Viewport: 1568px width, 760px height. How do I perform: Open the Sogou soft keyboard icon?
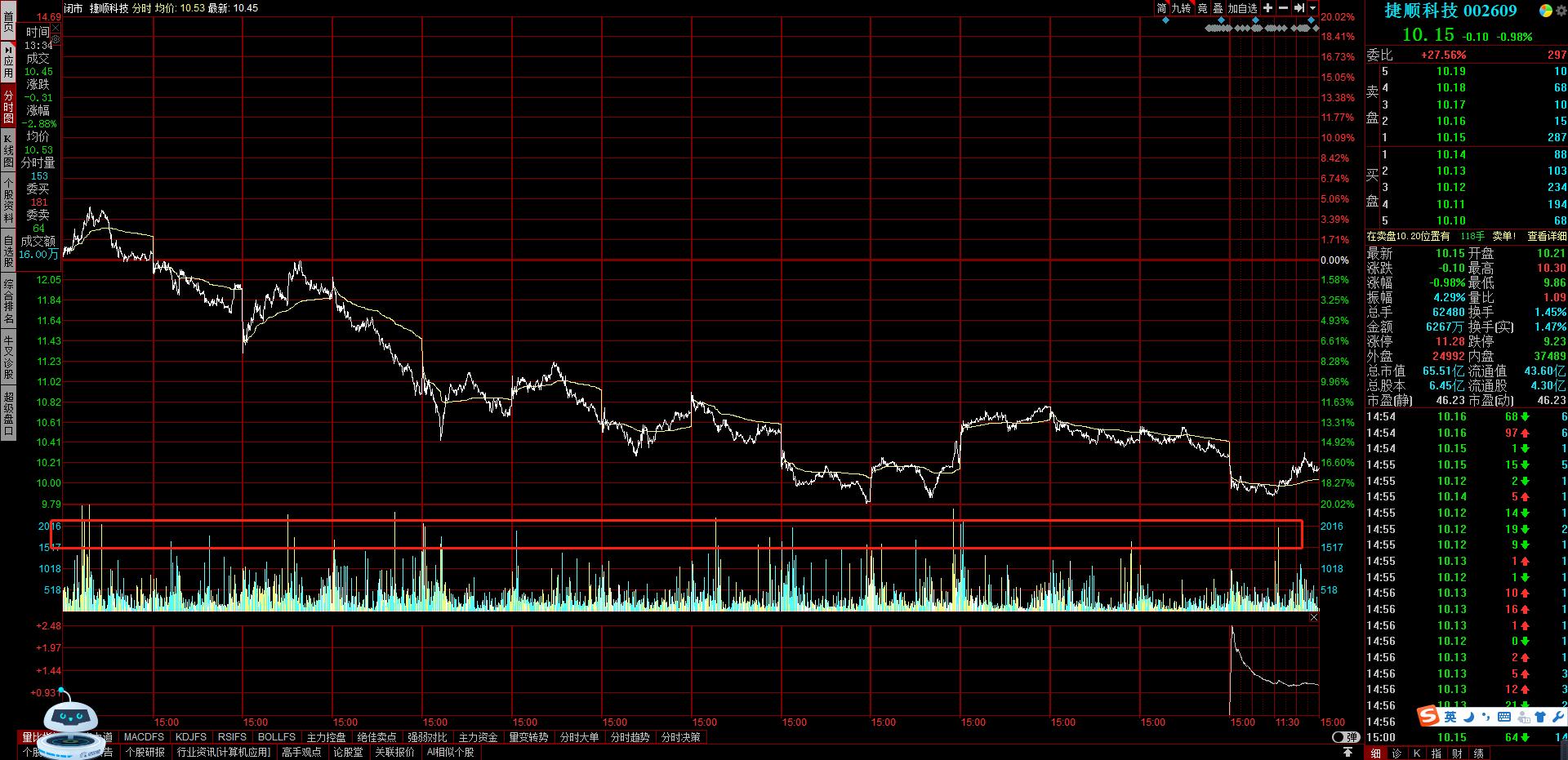tap(1504, 717)
